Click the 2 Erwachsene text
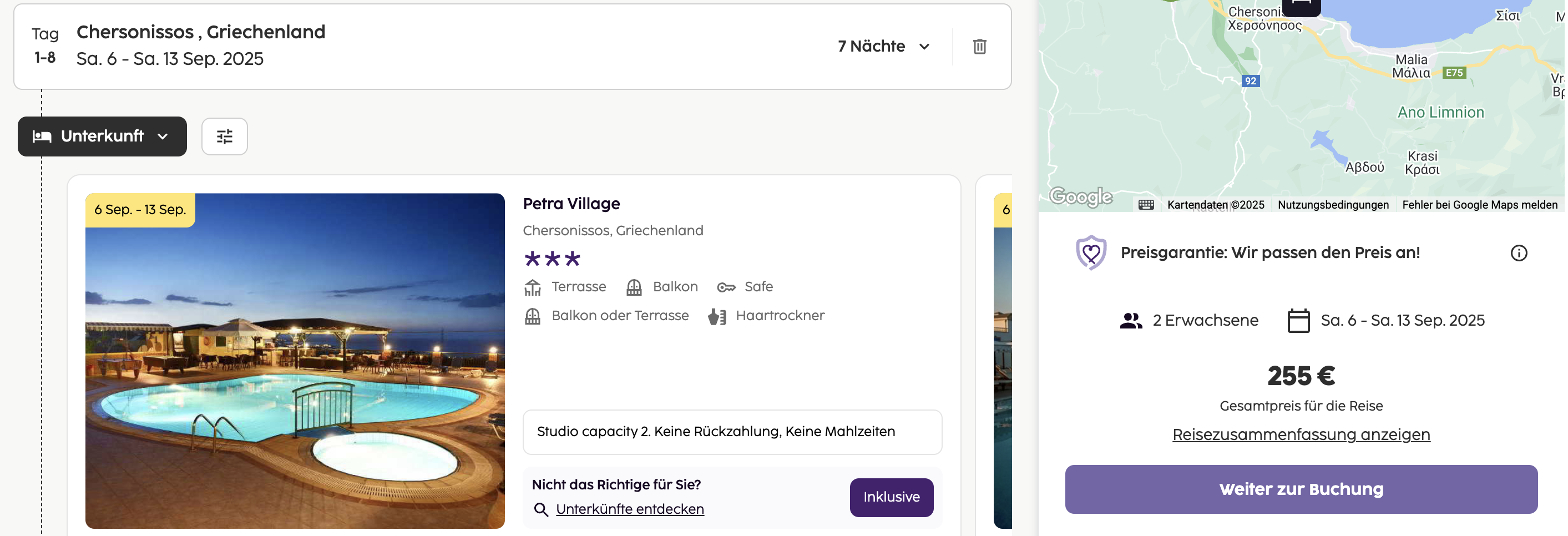Screen dimensions: 1568x536 [x=1205, y=321]
